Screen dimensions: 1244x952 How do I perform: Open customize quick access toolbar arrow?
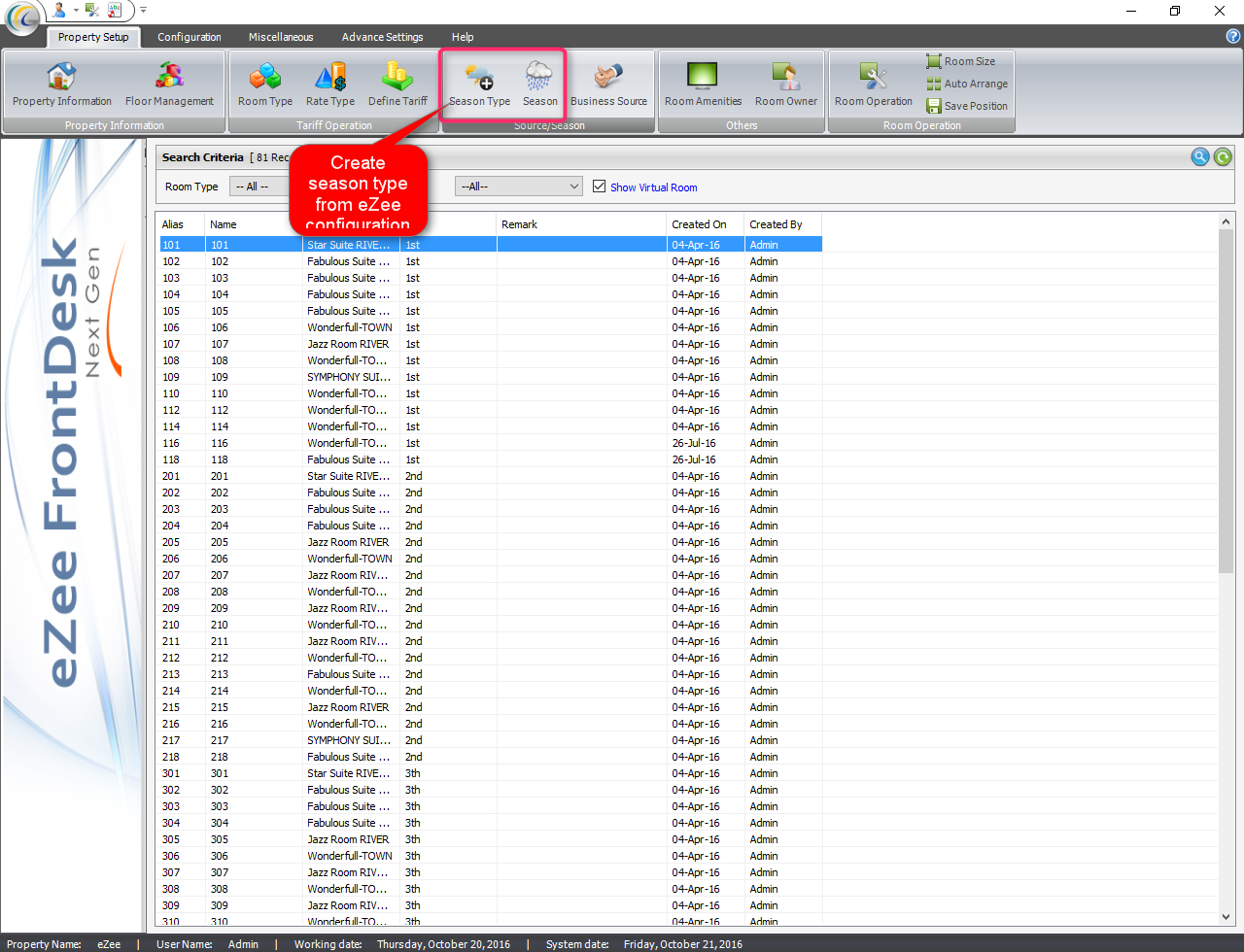143,10
